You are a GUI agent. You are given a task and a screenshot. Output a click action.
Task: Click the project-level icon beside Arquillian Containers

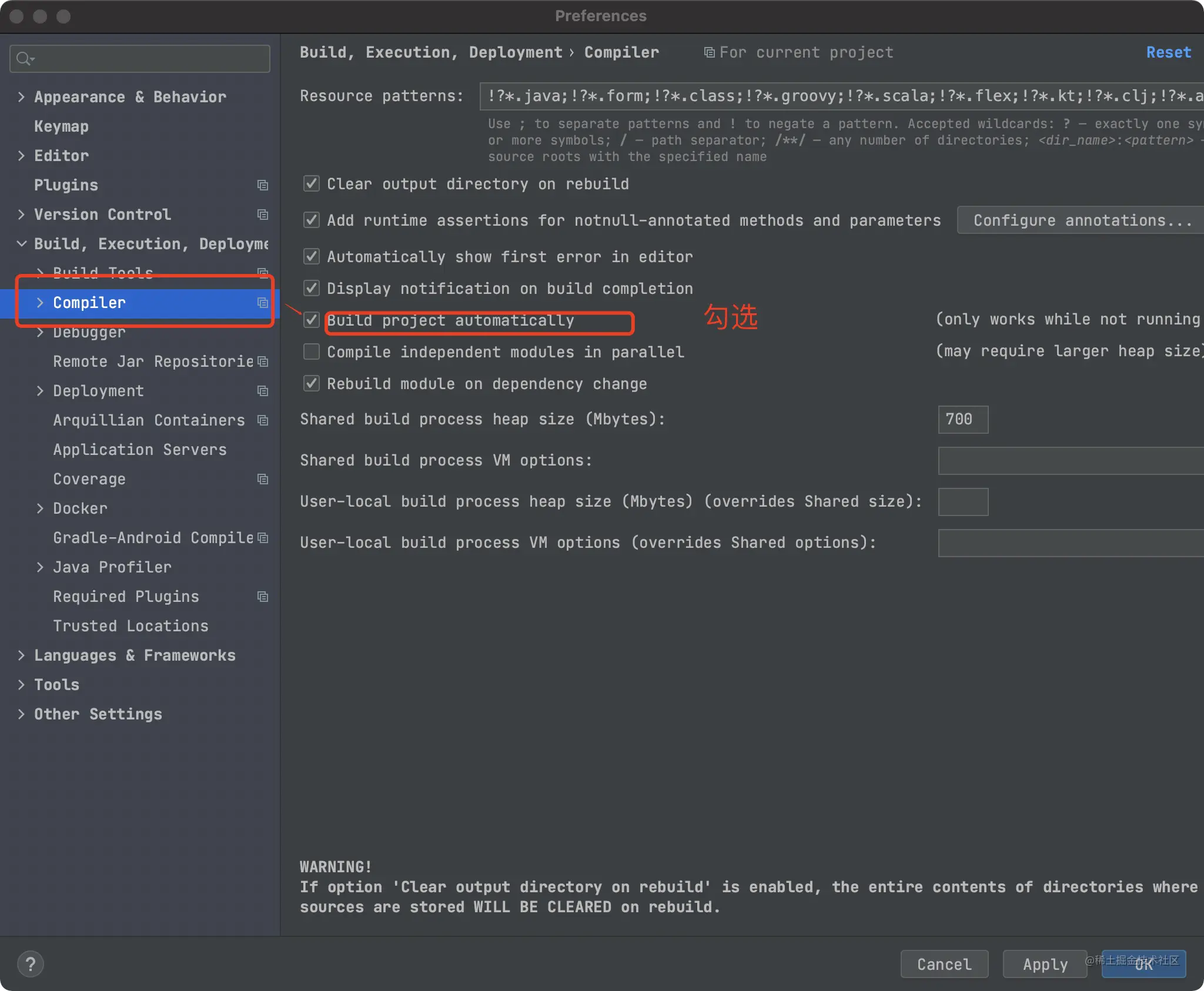click(263, 420)
